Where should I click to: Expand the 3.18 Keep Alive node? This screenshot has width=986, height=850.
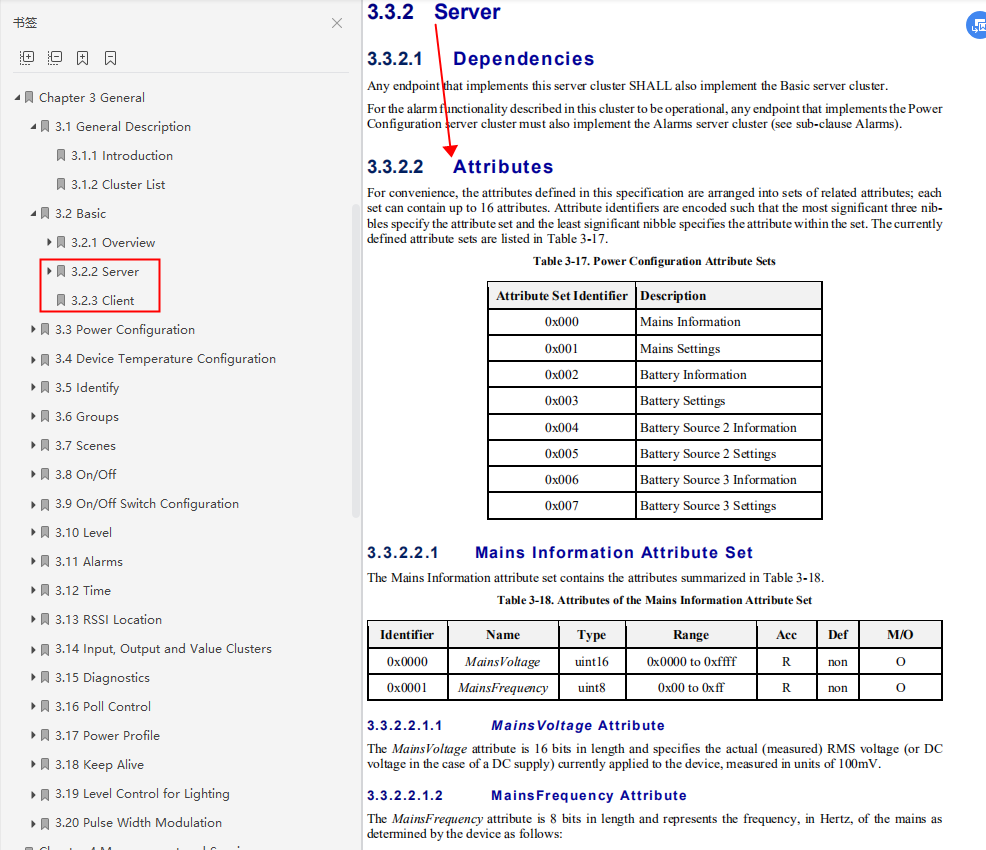tap(33, 764)
